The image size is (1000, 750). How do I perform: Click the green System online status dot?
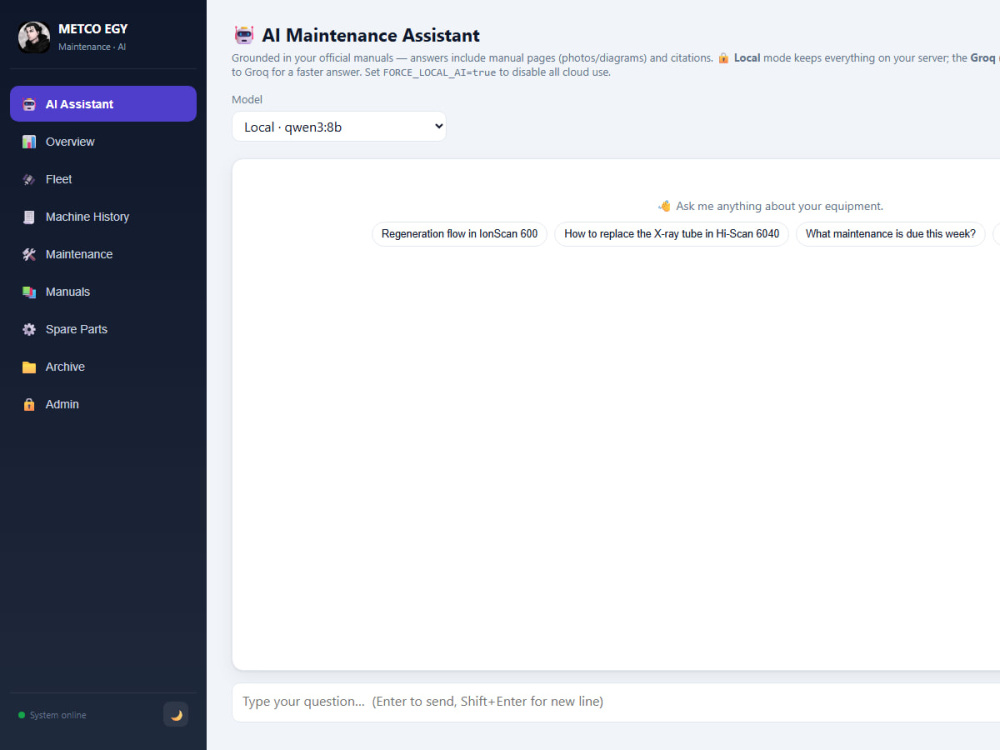point(22,715)
